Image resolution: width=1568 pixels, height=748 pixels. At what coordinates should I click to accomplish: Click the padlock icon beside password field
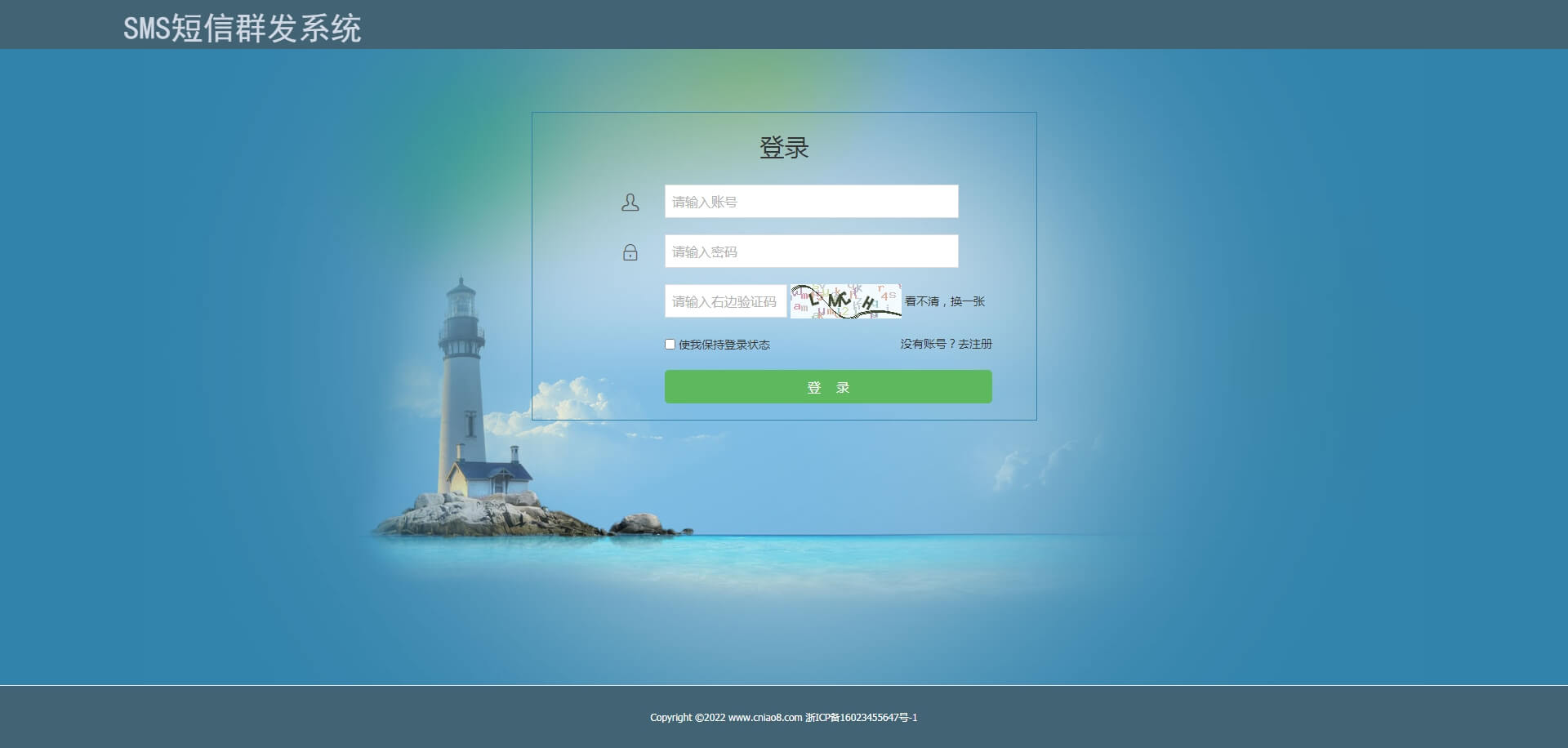point(630,252)
